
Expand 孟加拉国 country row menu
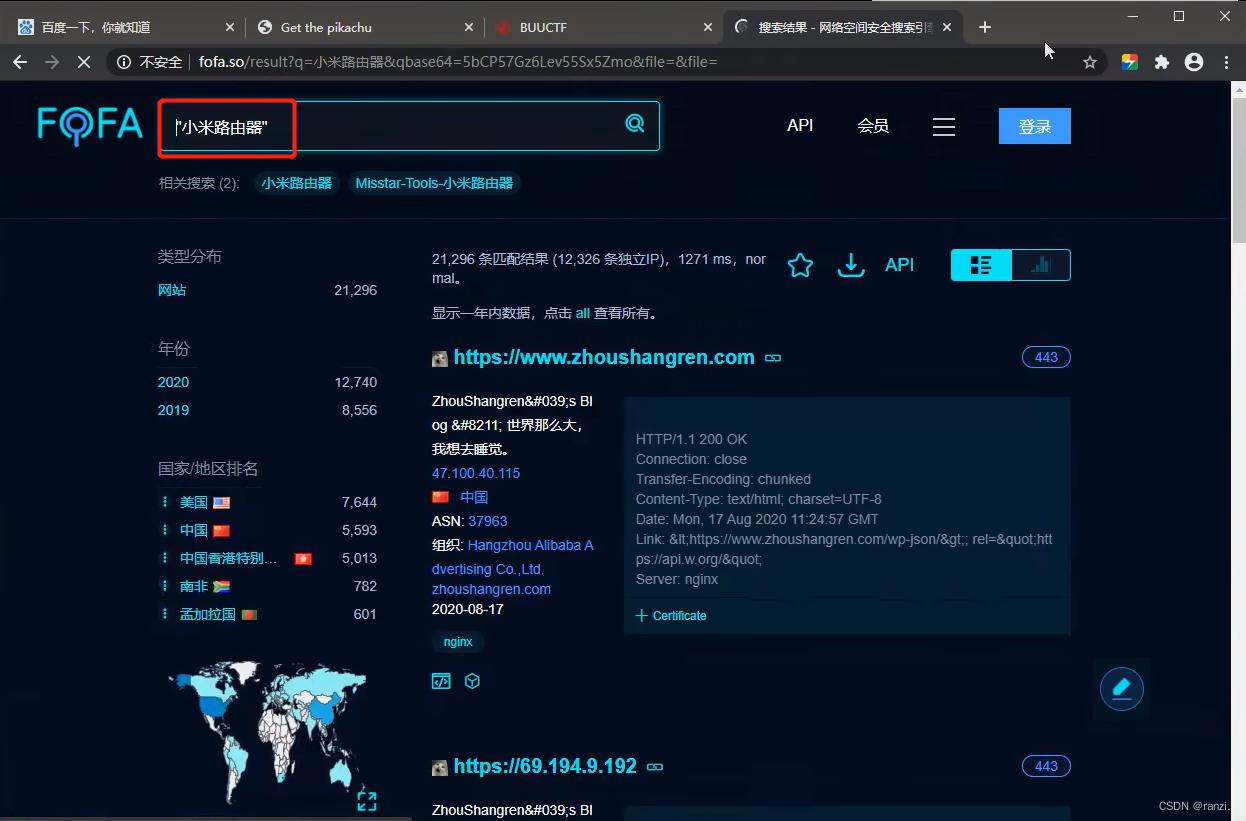(x=165, y=614)
